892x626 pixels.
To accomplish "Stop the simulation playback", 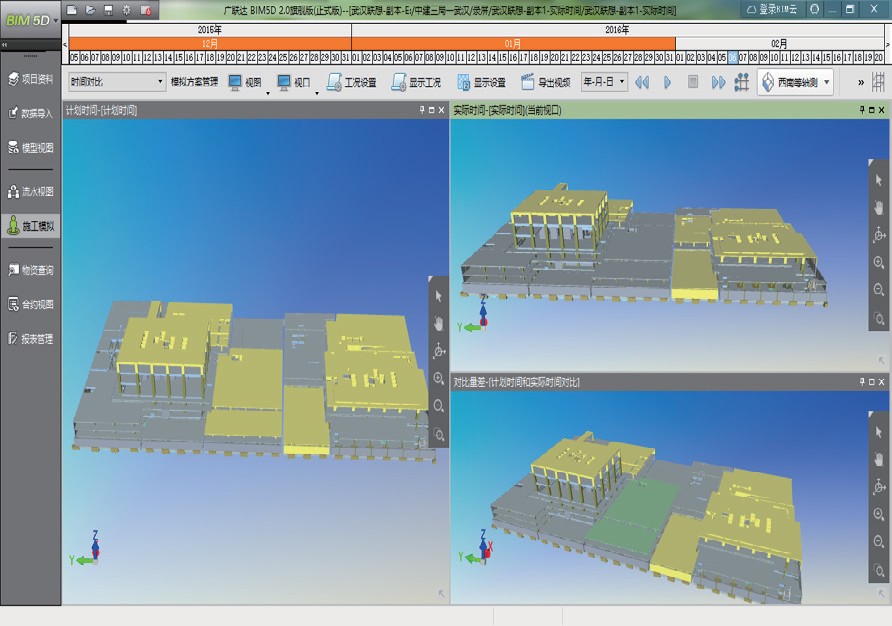I will coord(693,82).
